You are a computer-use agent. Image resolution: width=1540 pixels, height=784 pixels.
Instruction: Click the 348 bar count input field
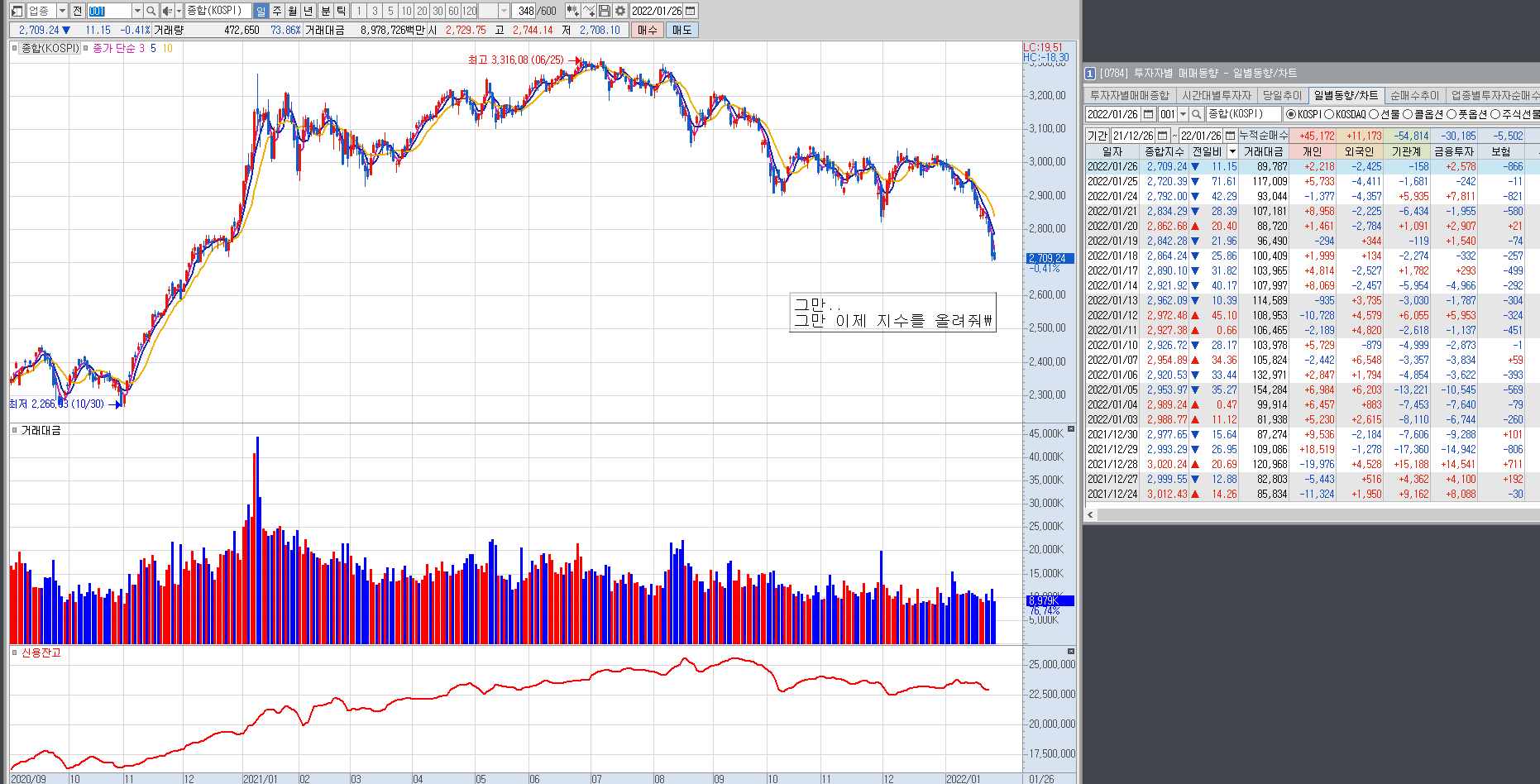(x=524, y=11)
